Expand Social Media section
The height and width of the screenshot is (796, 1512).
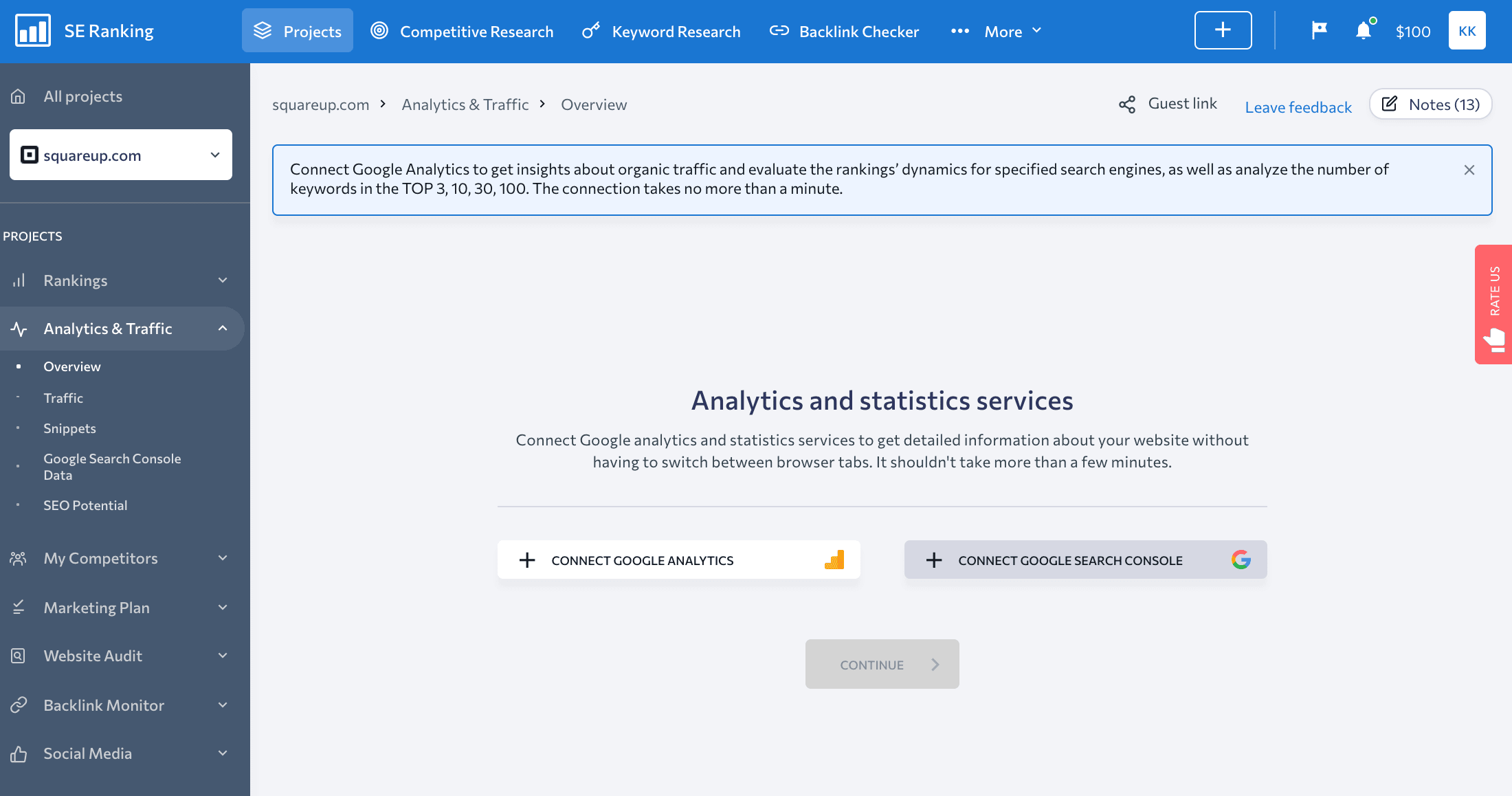(122, 753)
